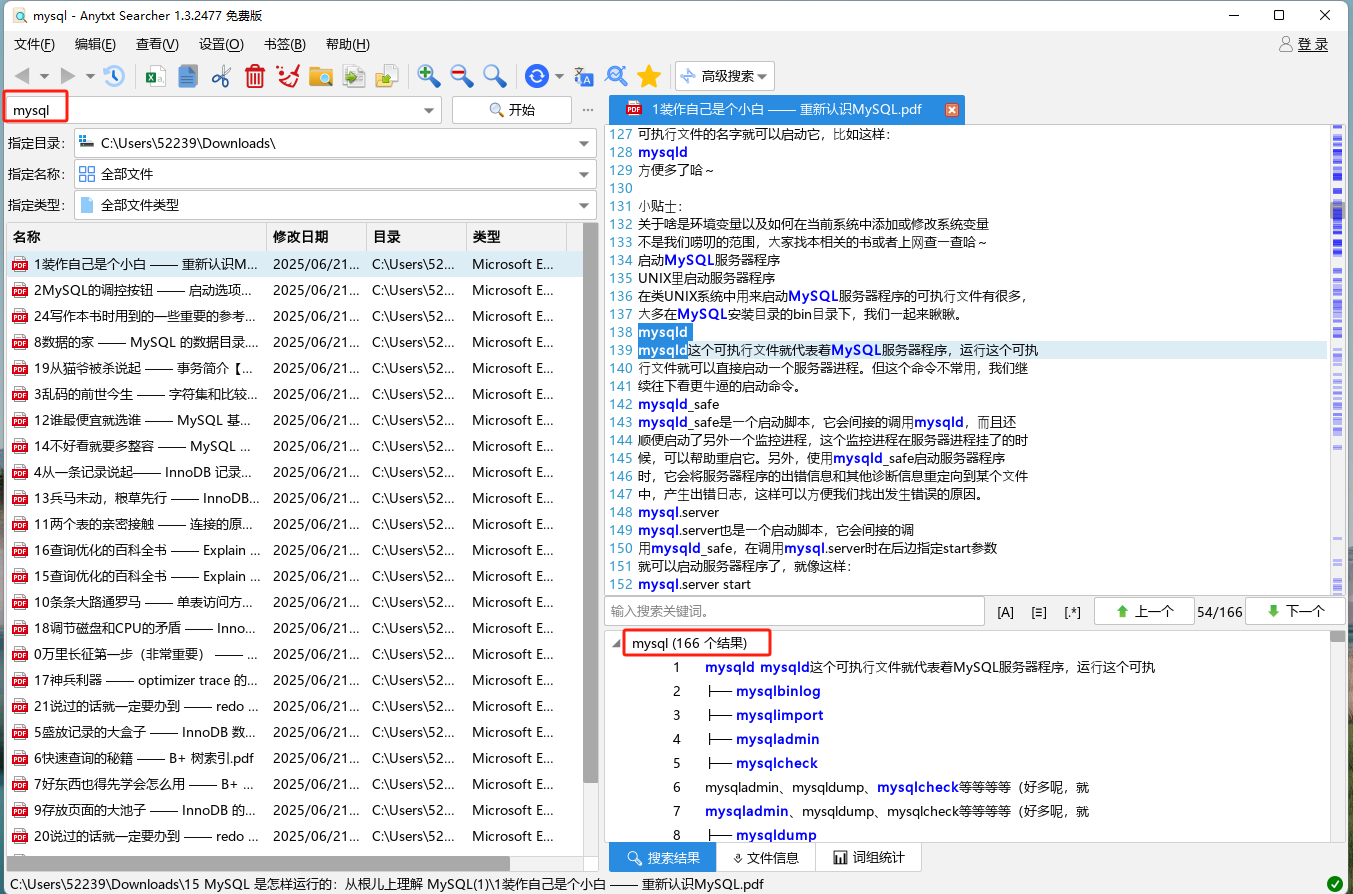This screenshot has height=894, width=1353.
Task: Open the 帮助(H) menu
Action: [347, 44]
